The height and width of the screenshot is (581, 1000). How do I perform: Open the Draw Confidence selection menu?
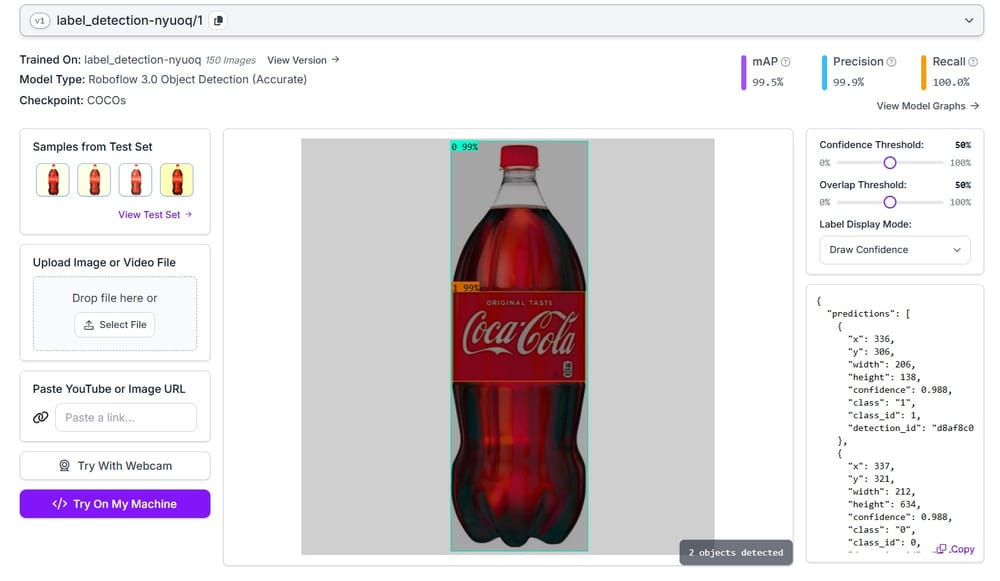pyautogui.click(x=893, y=250)
